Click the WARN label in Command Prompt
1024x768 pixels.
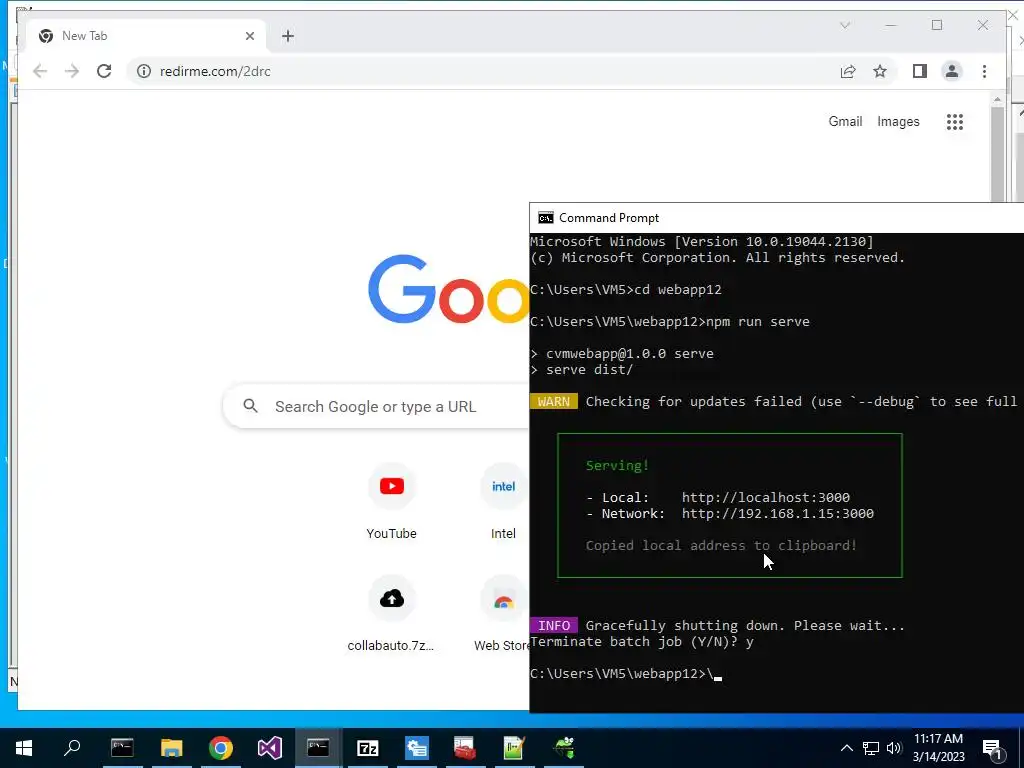coord(553,402)
